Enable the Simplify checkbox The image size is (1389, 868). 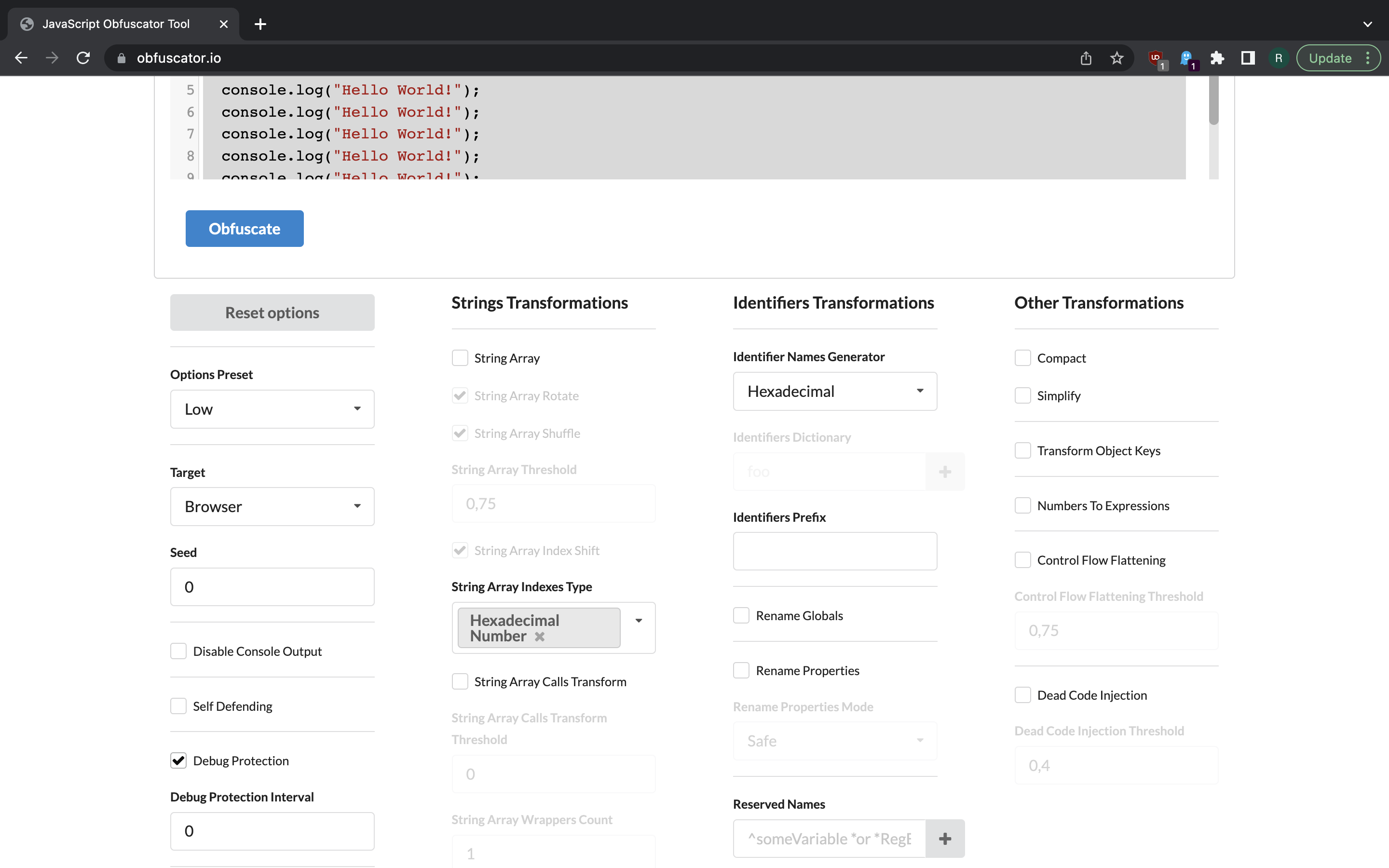tap(1023, 395)
